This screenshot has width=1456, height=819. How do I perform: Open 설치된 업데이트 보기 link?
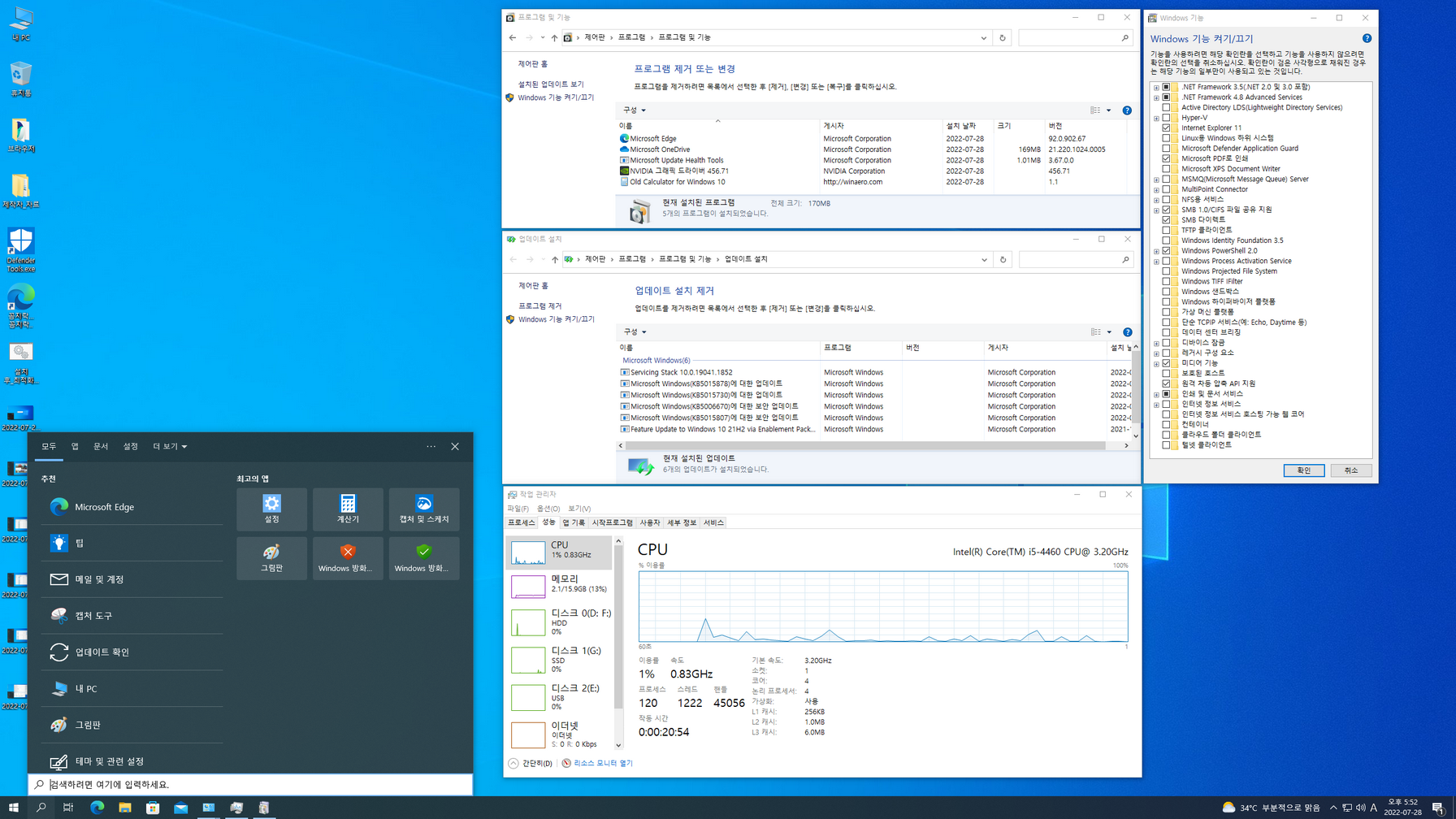[551, 84]
